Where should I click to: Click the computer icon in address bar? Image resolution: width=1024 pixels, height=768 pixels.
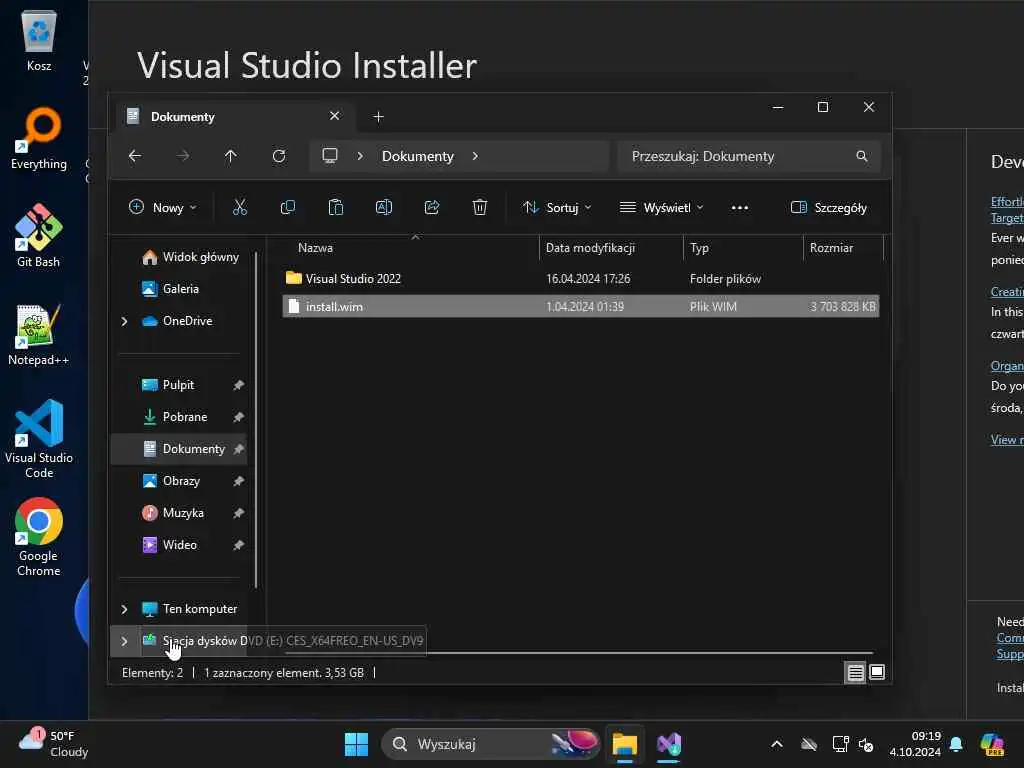click(x=330, y=156)
